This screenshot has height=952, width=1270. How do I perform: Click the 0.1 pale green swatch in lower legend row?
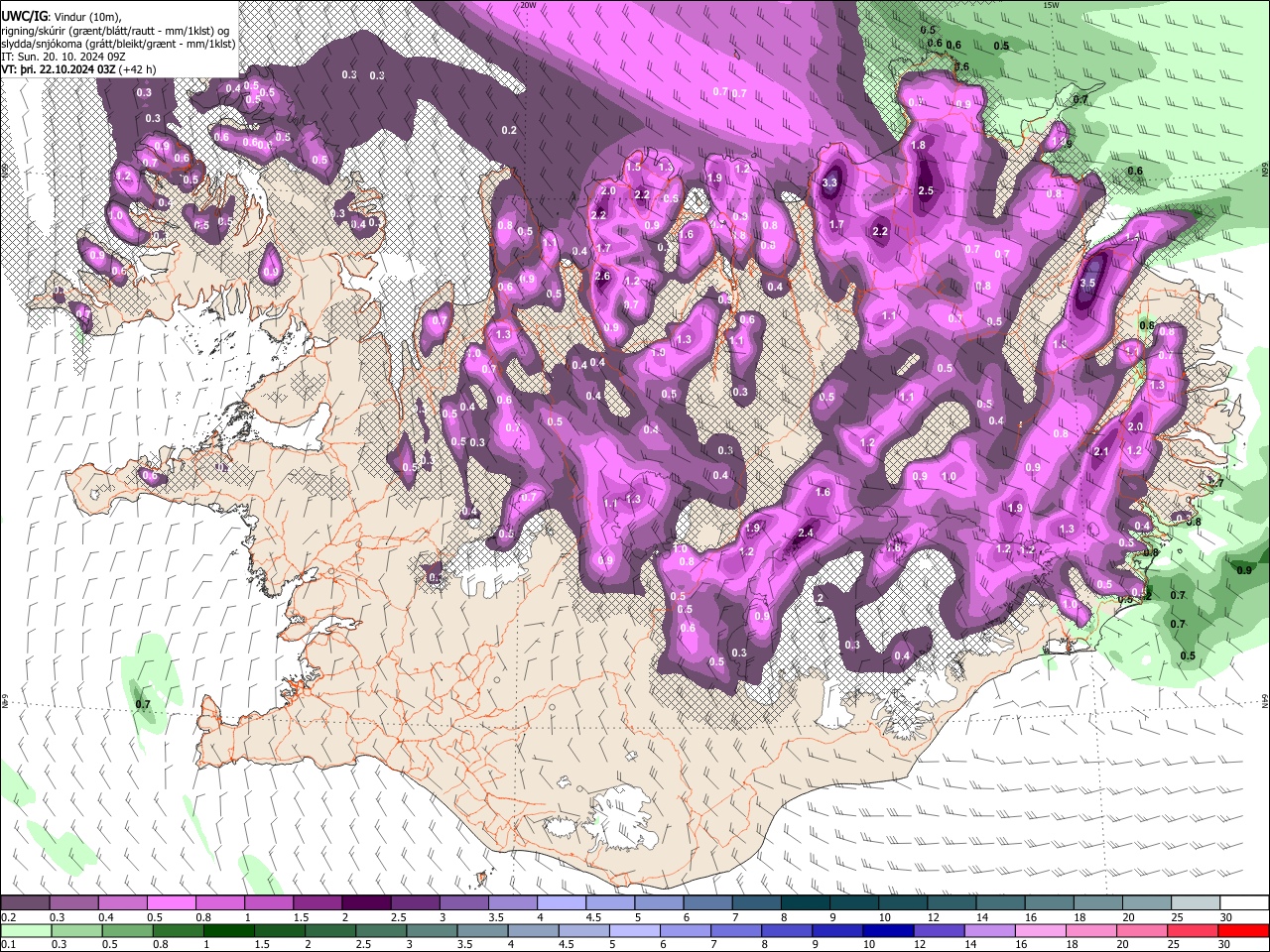point(25,931)
